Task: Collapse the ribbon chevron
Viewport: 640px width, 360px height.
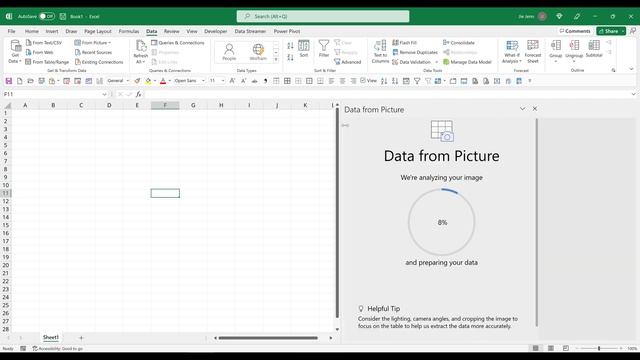Action: (x=631, y=69)
